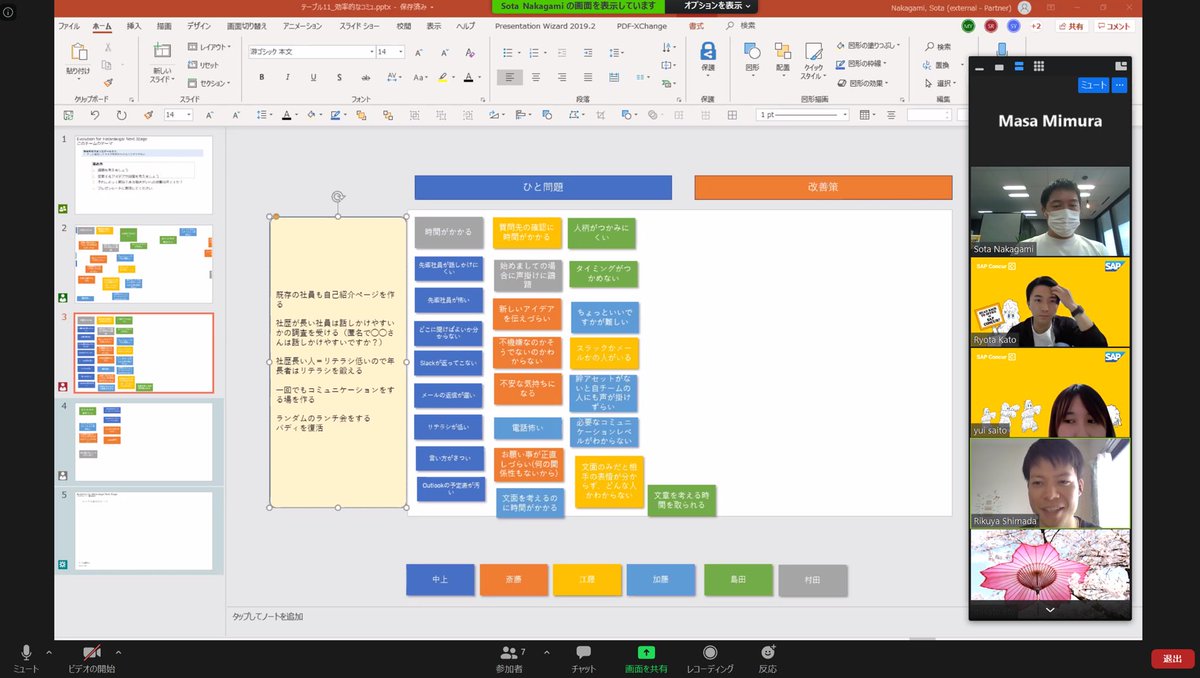Select slide 2 thumbnail
Screen dimensions: 1200x678
click(x=144, y=263)
